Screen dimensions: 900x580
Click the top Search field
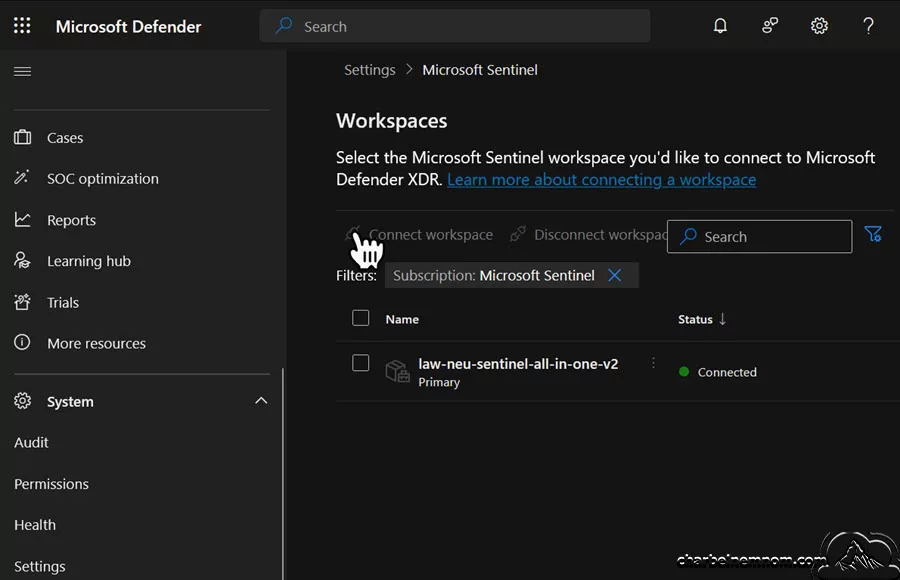pyautogui.click(x=455, y=26)
